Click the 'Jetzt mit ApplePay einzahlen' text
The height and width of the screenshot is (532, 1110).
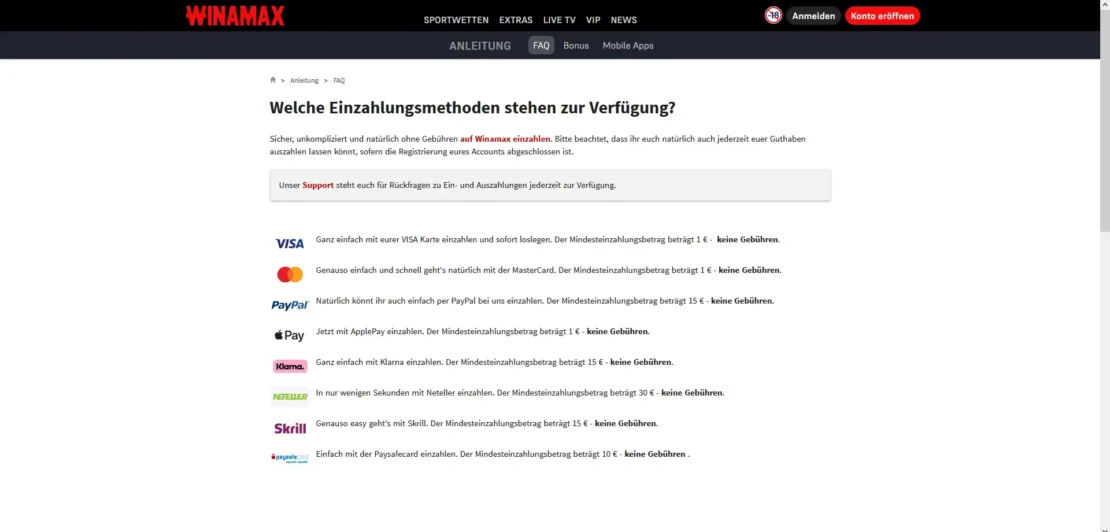click(483, 331)
